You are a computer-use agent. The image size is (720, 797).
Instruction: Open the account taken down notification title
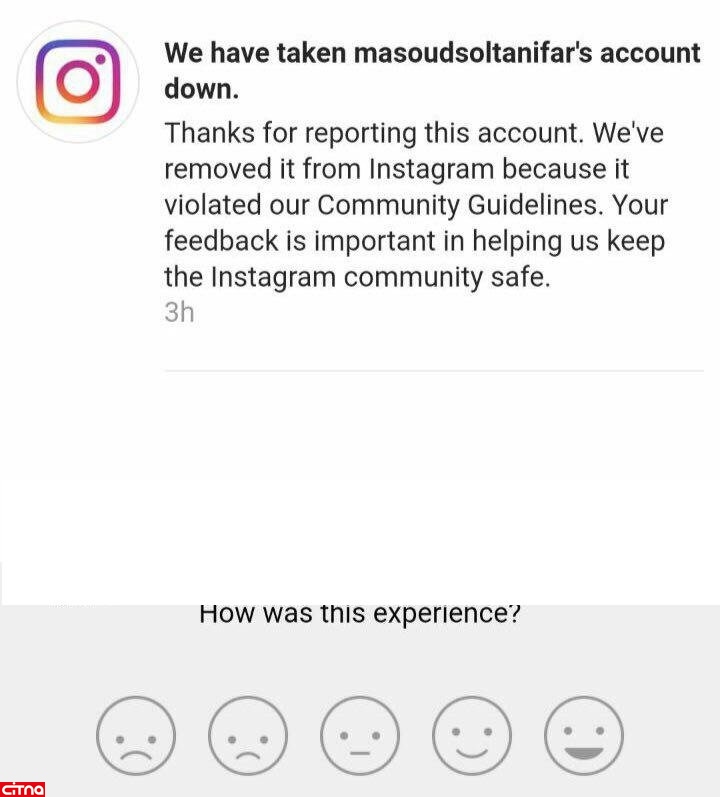432,71
